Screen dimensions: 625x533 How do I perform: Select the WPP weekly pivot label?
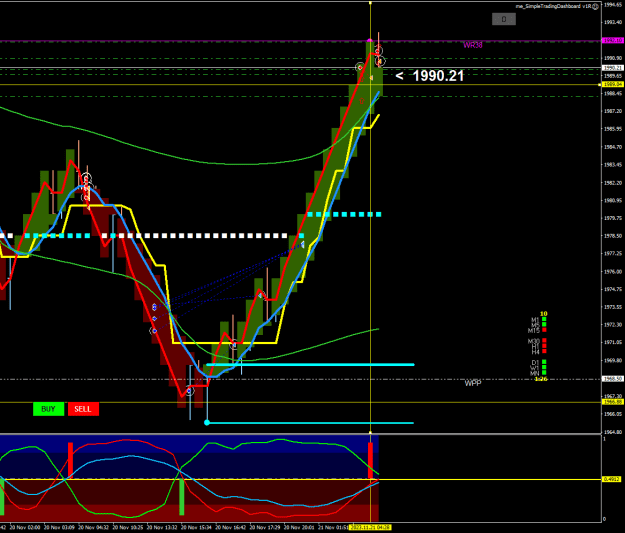(473, 383)
